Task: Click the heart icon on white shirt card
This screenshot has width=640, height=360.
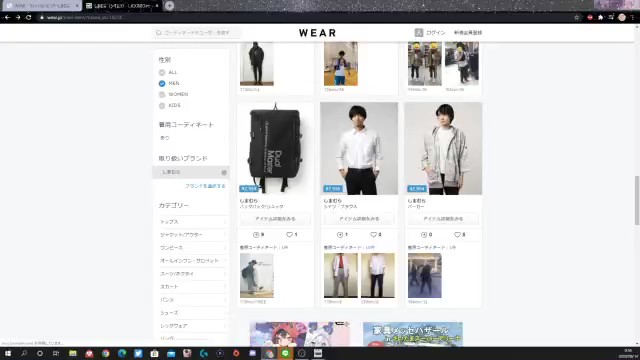Action: (x=373, y=235)
